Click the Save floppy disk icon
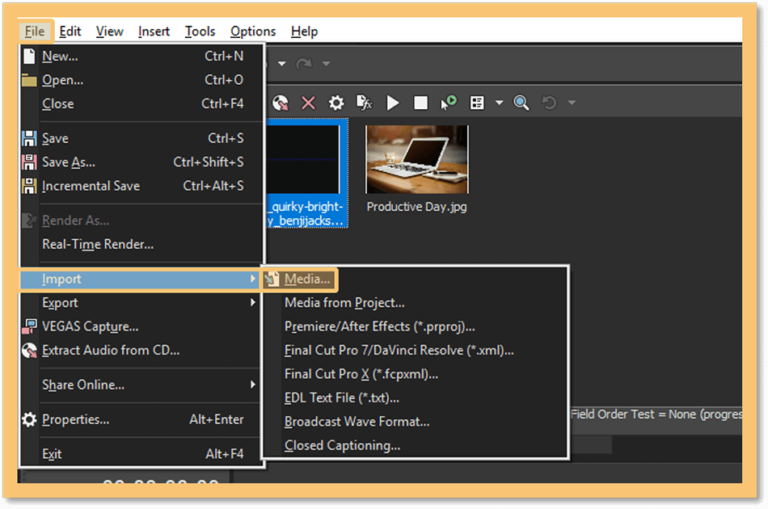Screen dimensions: 768x509 [x=29, y=138]
